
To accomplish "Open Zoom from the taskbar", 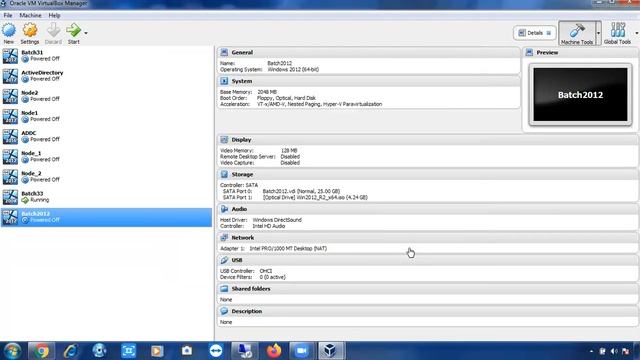I will [x=301, y=351].
